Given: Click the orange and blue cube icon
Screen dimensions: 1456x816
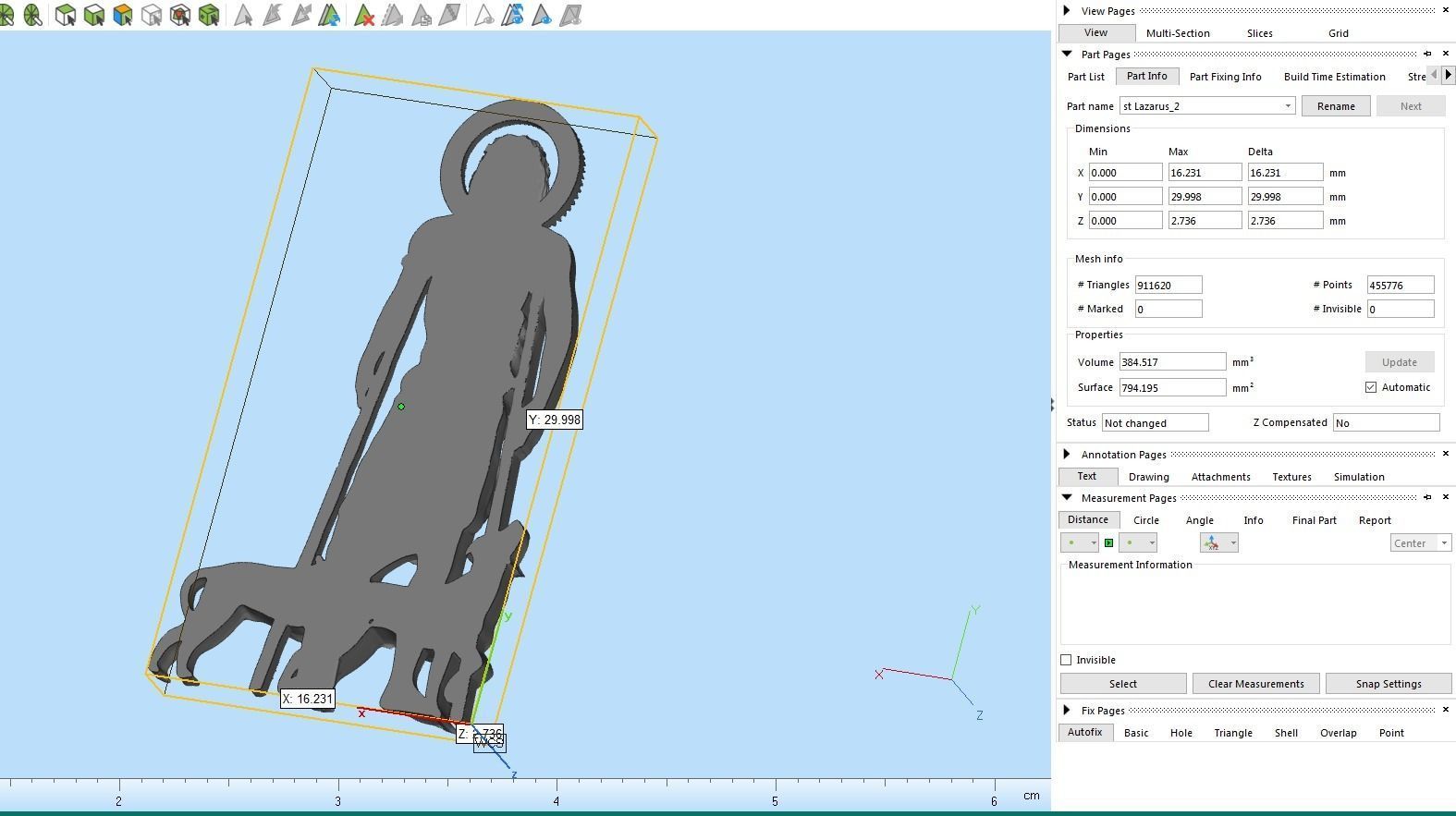Looking at the screenshot, I should (122, 15).
